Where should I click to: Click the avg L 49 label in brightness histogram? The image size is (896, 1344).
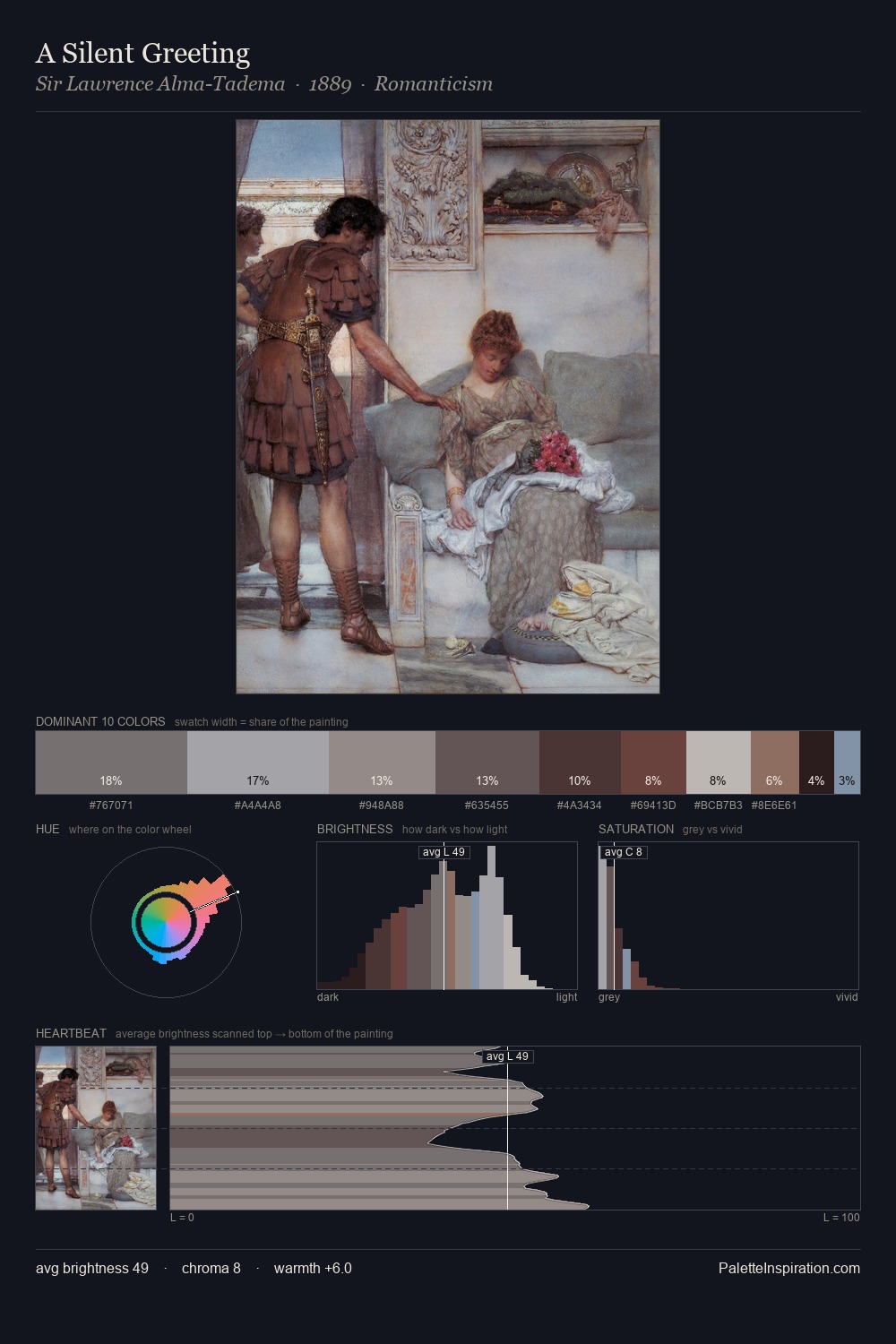(x=444, y=852)
